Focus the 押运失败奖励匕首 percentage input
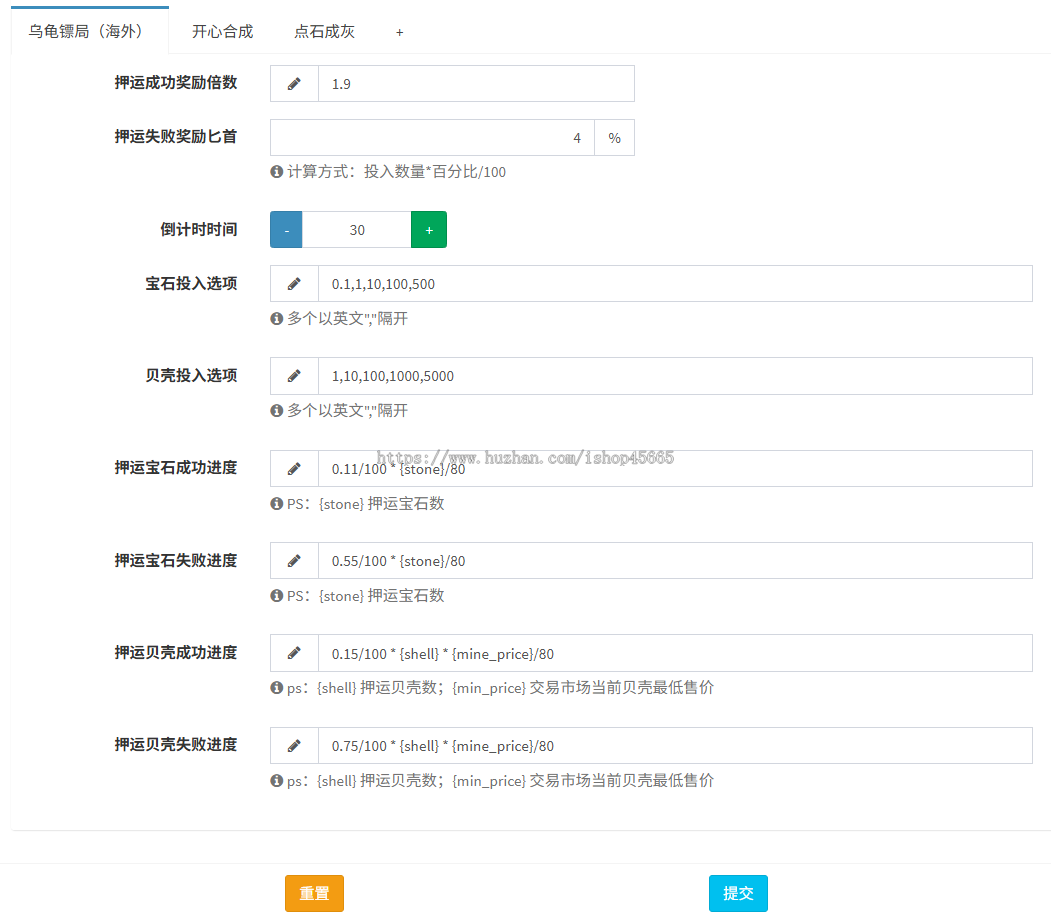This screenshot has height=914, width=1051. [432, 137]
